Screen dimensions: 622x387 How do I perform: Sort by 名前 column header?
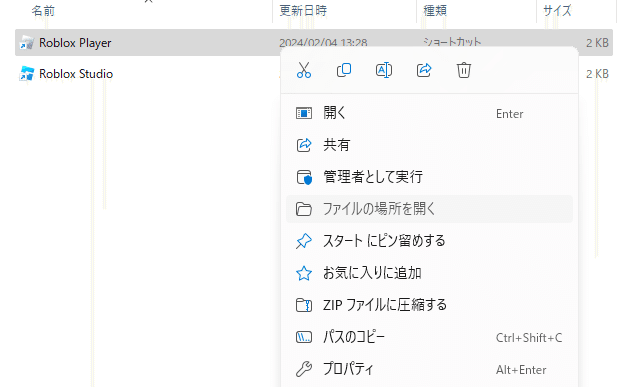[43, 11]
